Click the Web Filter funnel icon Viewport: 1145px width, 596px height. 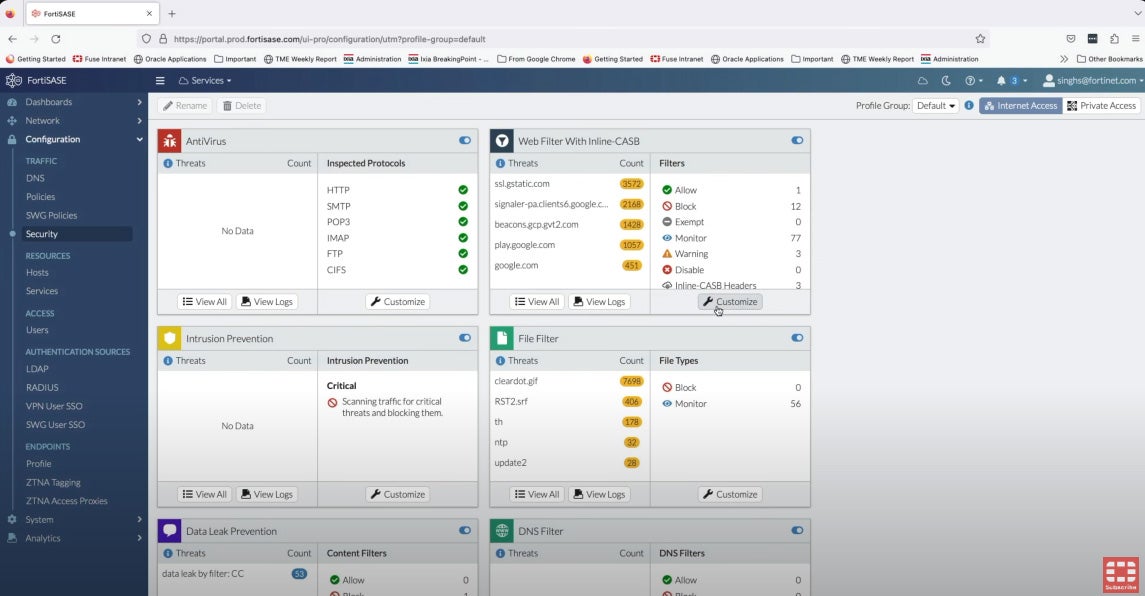(502, 141)
